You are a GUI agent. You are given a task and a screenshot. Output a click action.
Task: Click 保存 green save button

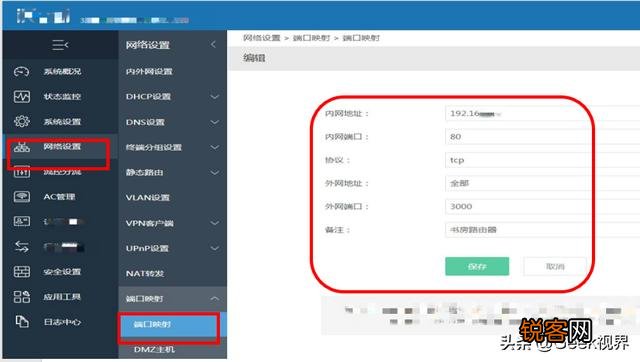[x=477, y=266]
